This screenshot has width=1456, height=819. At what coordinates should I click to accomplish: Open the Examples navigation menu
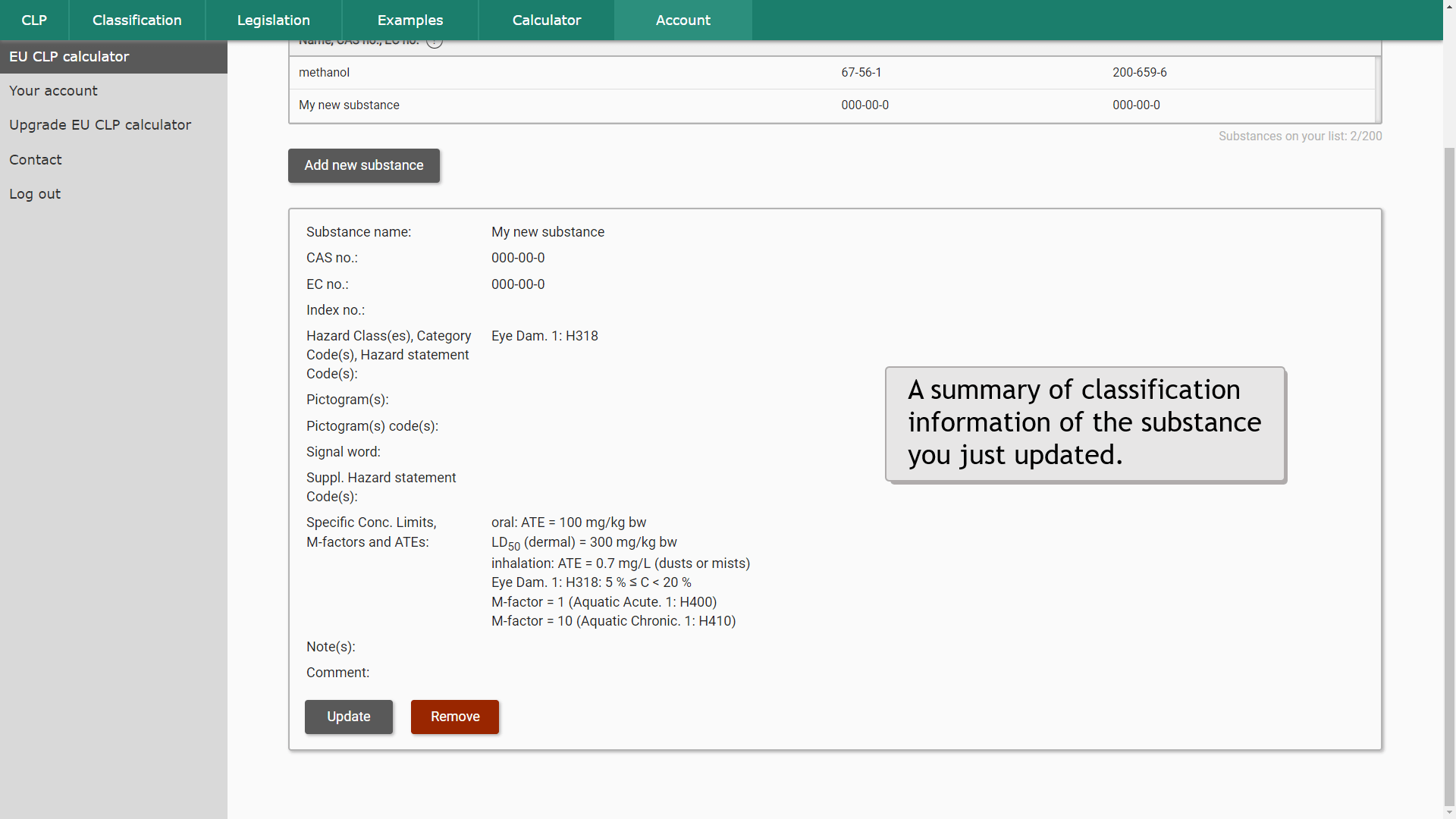tap(410, 20)
